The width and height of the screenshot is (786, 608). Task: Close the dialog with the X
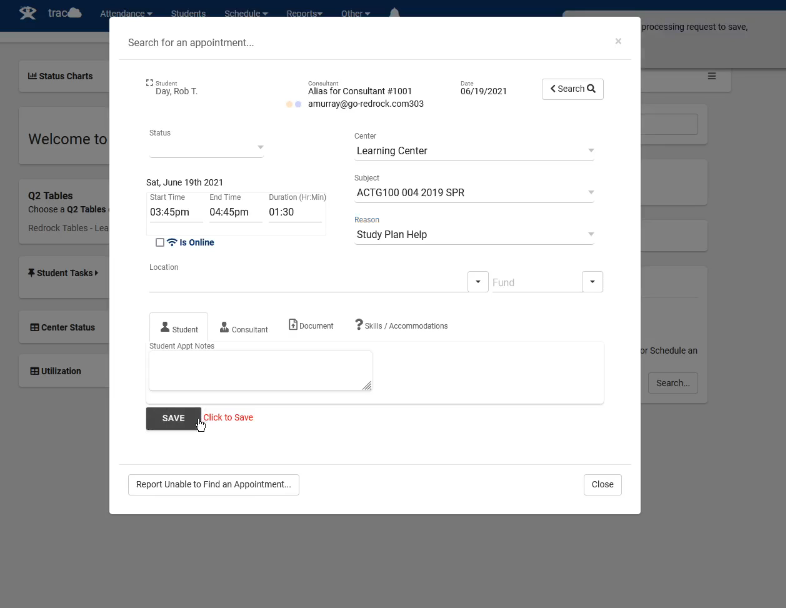(x=618, y=41)
